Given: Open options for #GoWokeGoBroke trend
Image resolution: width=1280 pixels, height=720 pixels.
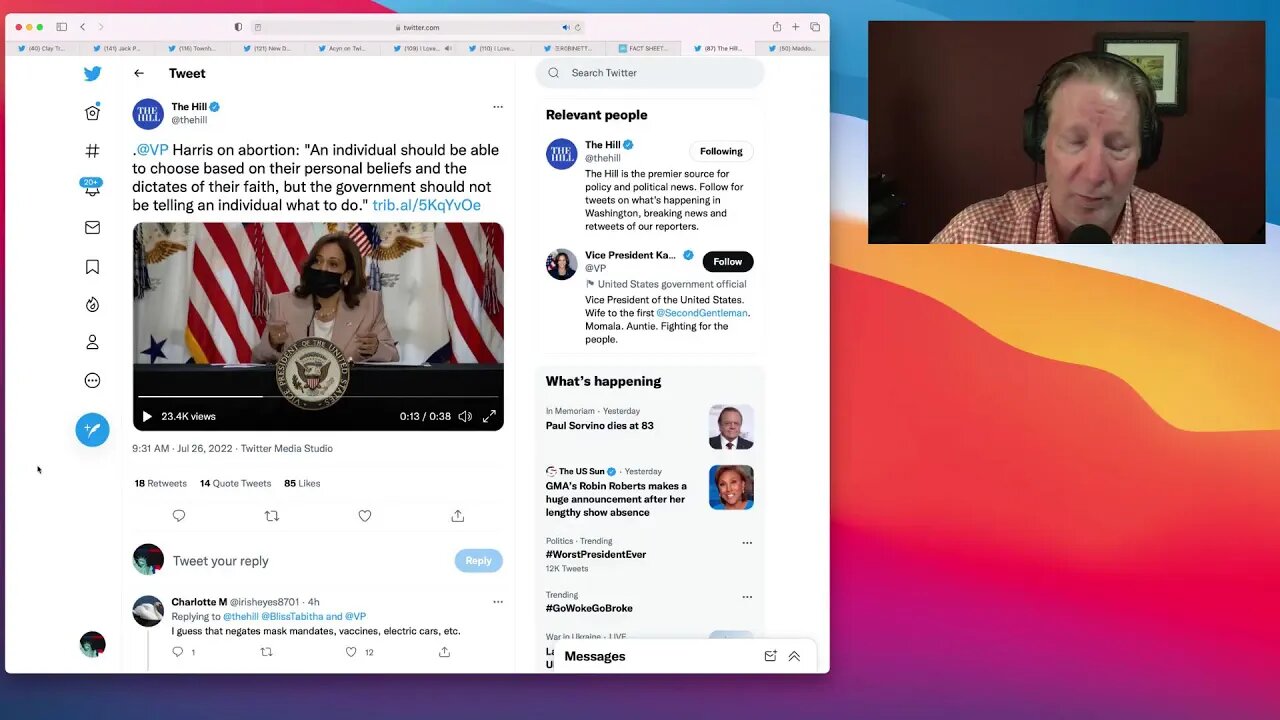Looking at the screenshot, I should point(747,597).
